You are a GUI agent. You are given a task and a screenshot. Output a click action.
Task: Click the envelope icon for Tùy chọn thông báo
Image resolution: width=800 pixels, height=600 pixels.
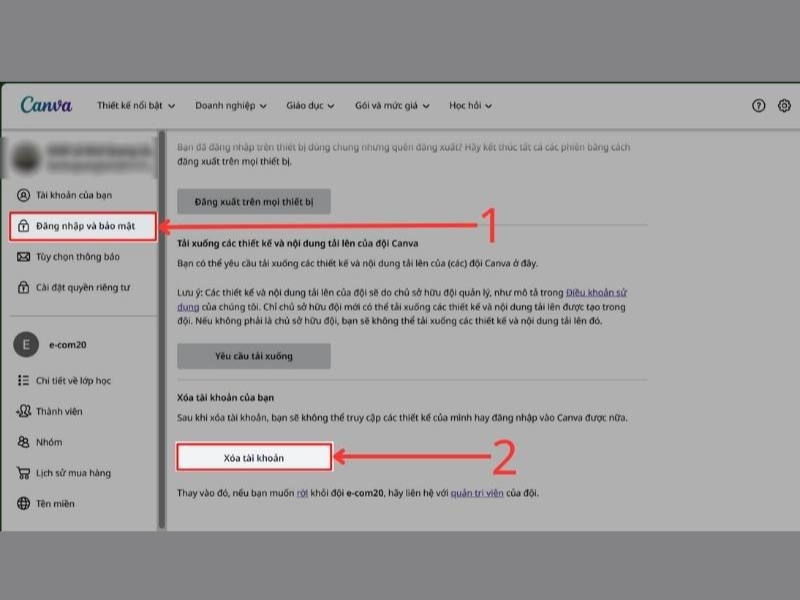[x=24, y=257]
